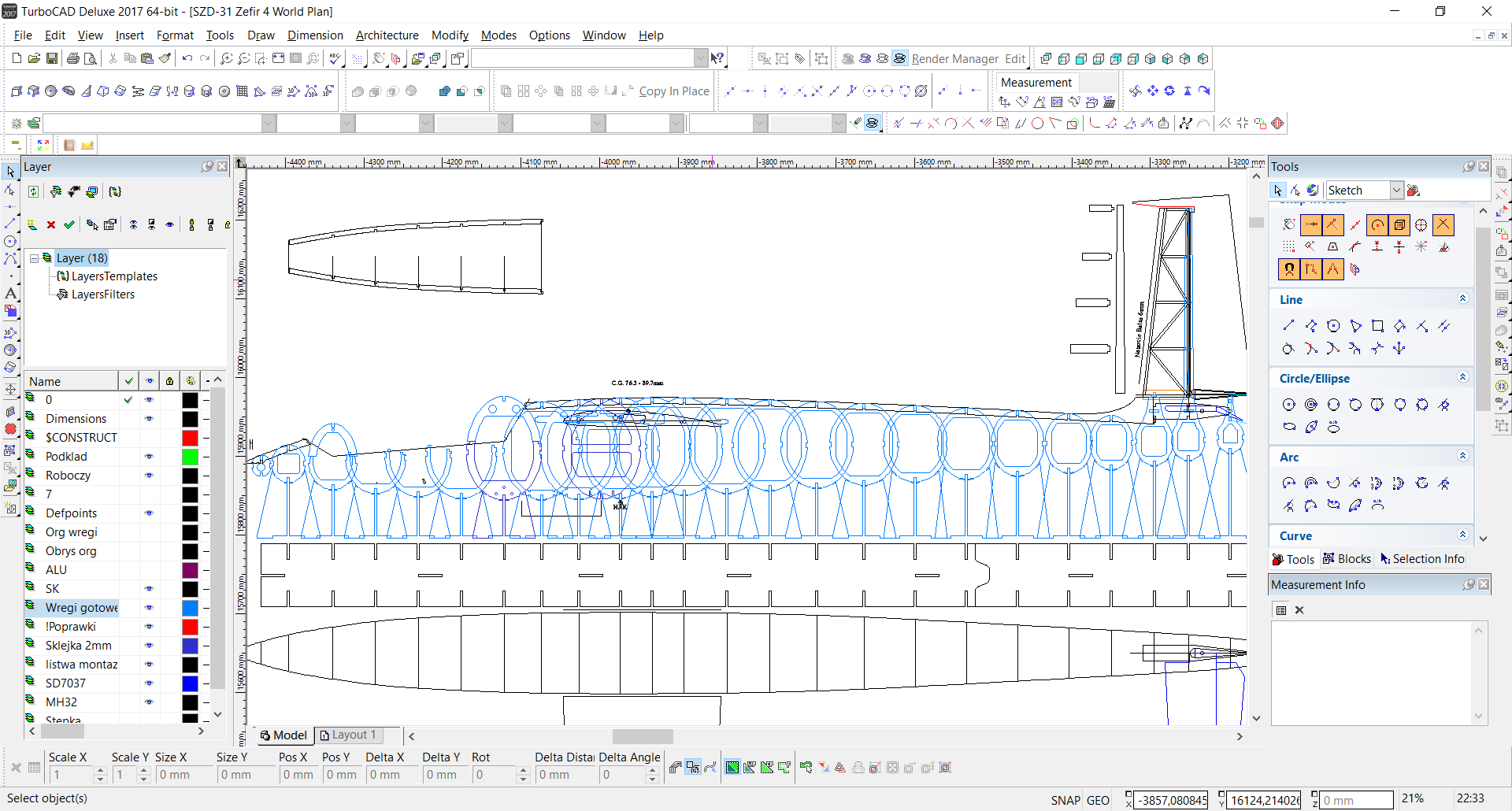Click the Delete layer red X icon
Image resolution: width=1512 pixels, height=811 pixels.
51,224
